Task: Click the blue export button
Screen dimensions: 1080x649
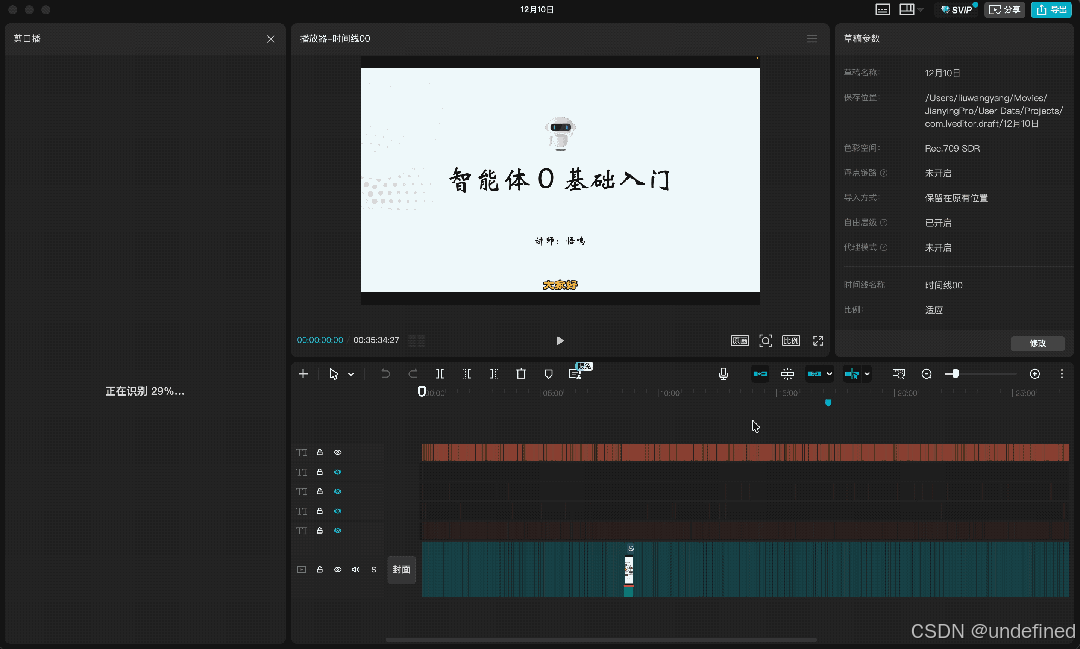Action: [1050, 10]
